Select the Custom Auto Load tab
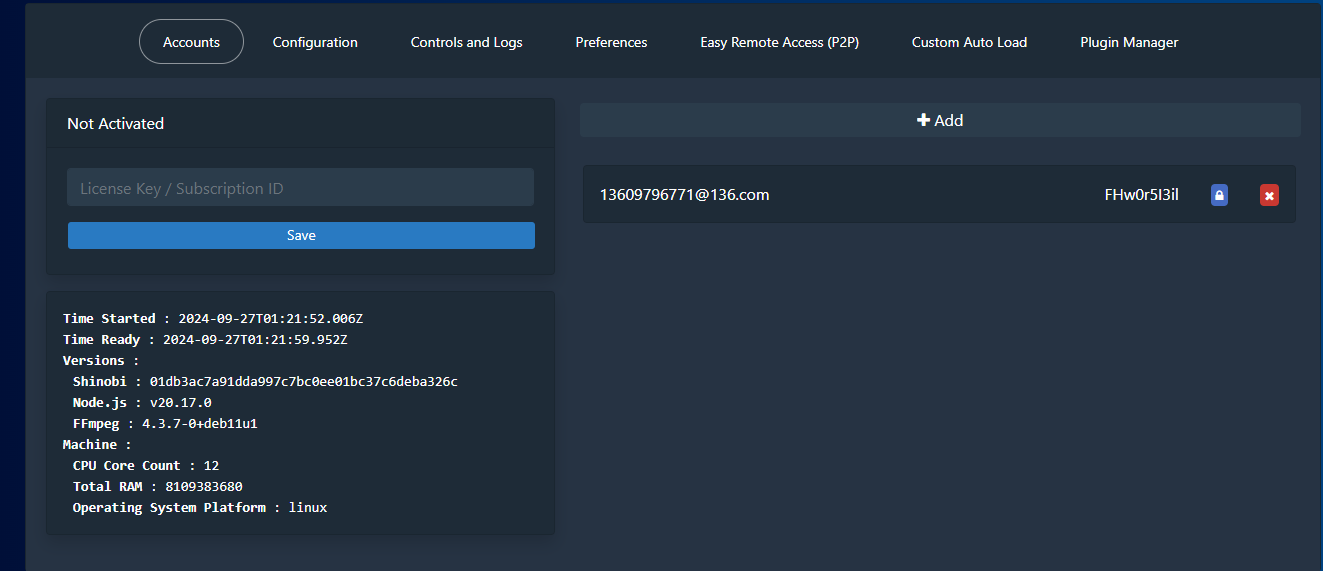Image resolution: width=1323 pixels, height=571 pixels. (969, 42)
